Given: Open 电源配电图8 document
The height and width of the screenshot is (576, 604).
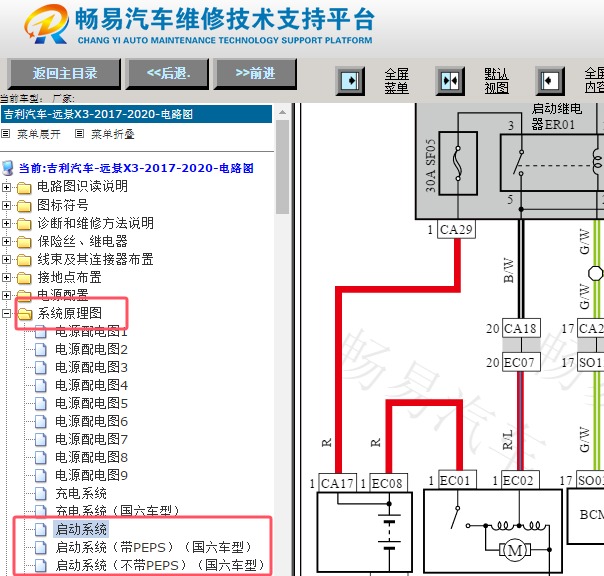Looking at the screenshot, I should point(91,457).
